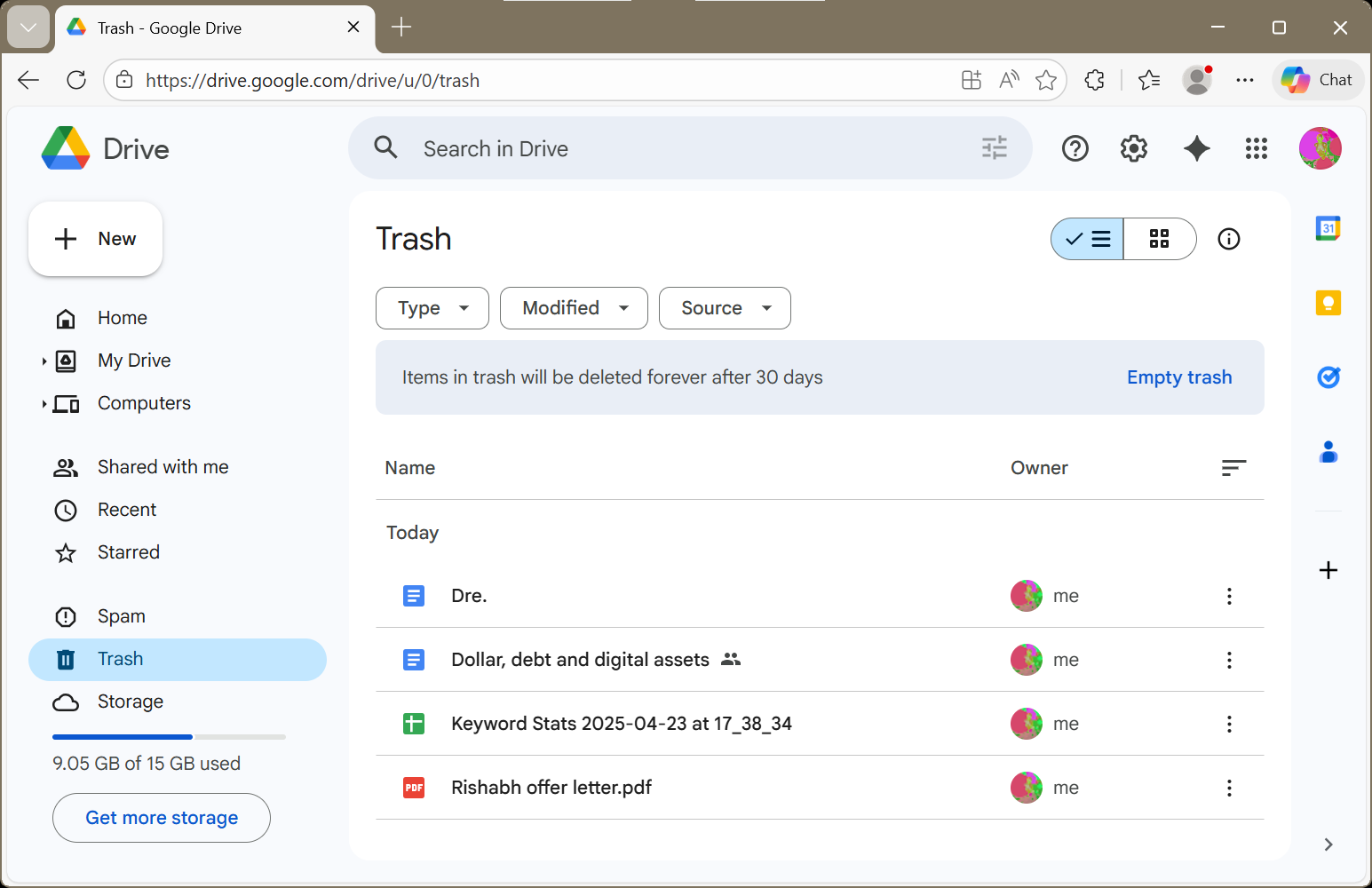Click the storage usage progress bar

click(x=169, y=737)
